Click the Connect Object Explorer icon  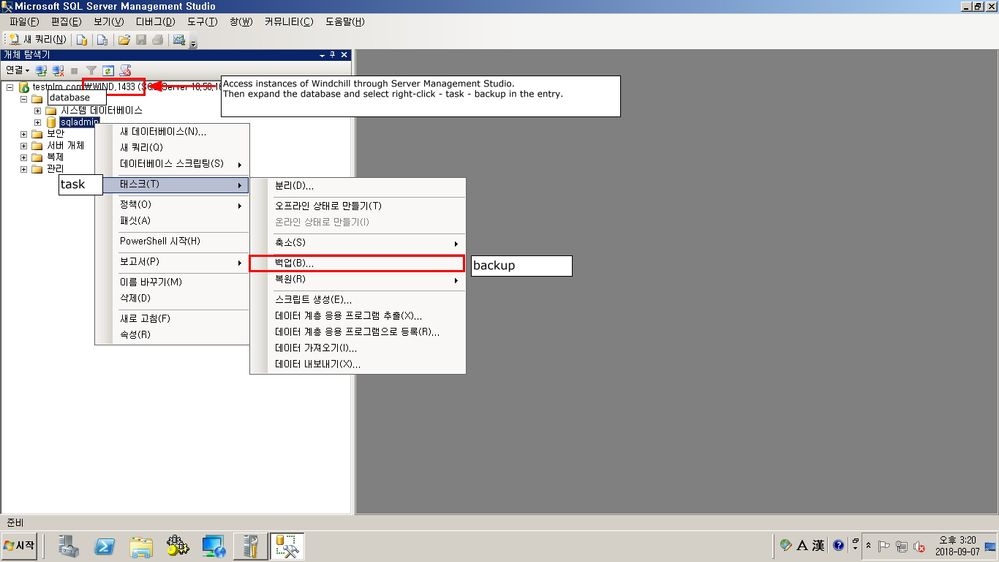[x=41, y=70]
